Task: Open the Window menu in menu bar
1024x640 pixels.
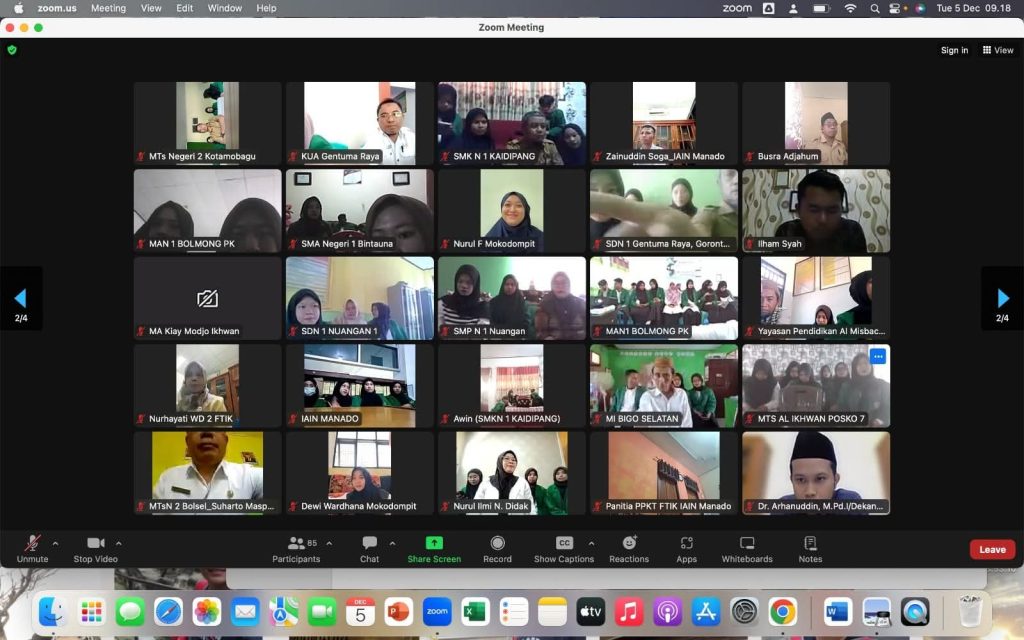Action: (225, 8)
